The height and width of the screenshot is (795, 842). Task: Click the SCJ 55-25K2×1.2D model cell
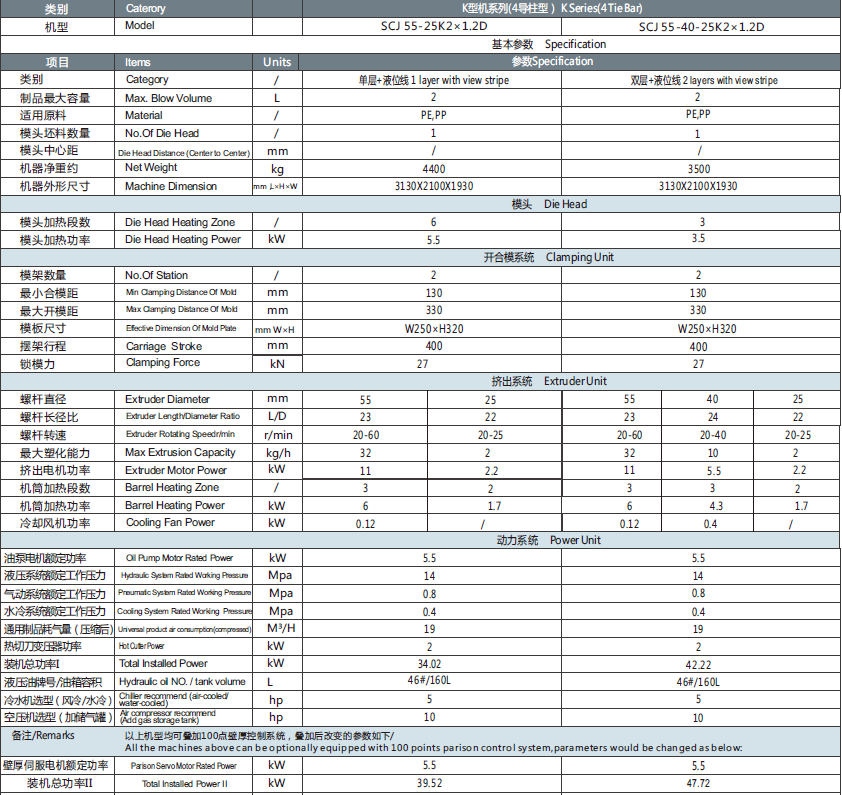click(433, 27)
